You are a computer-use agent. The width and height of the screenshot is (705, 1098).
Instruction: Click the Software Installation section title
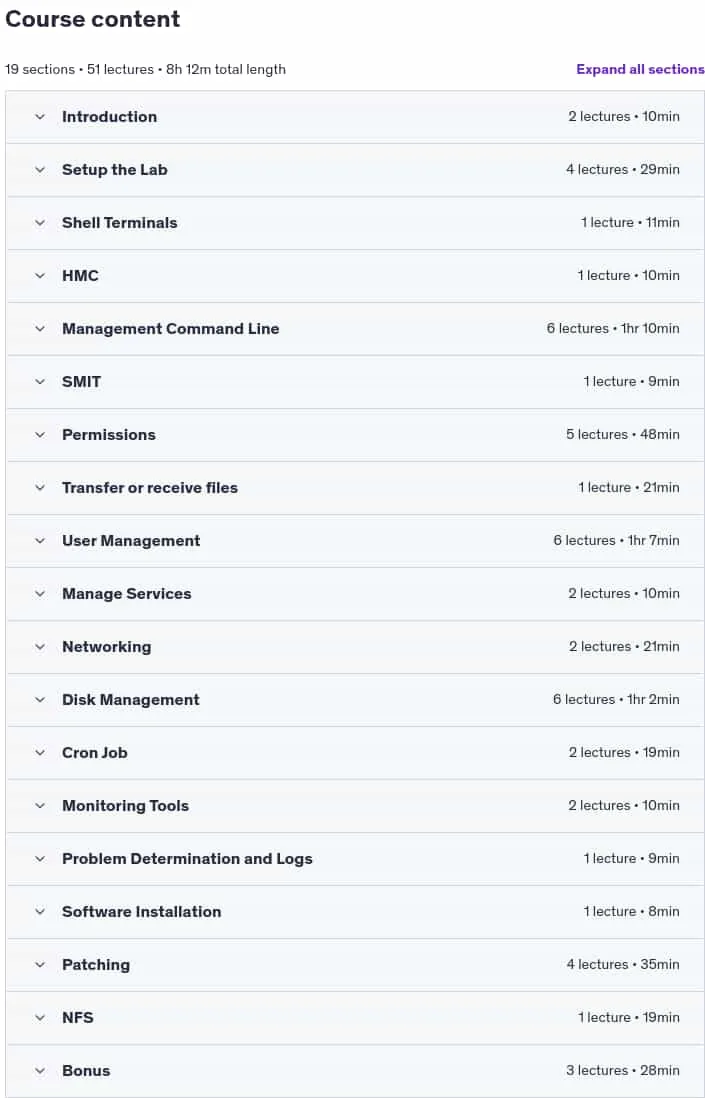(x=141, y=912)
